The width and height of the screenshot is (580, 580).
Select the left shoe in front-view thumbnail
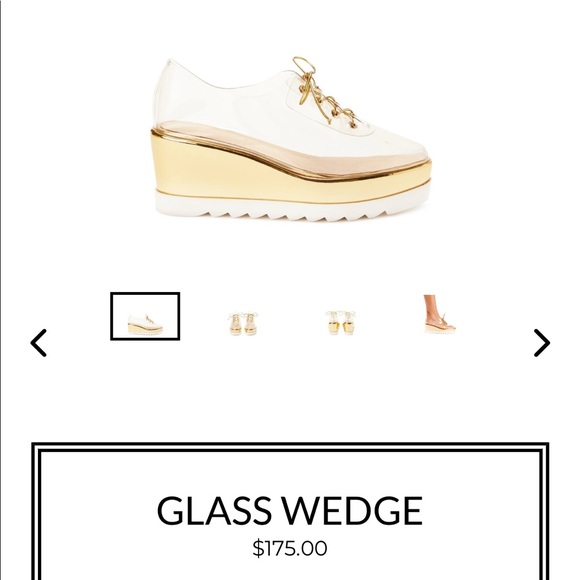click(x=235, y=324)
